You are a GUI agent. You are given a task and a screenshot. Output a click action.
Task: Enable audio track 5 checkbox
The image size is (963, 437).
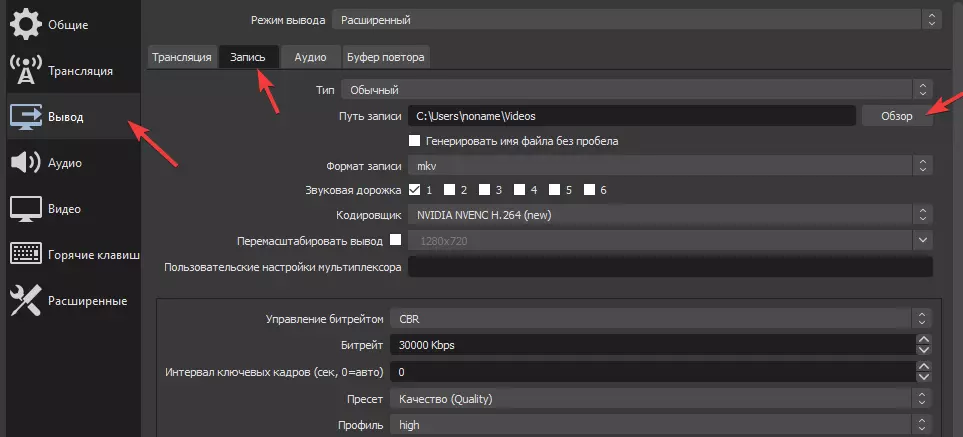click(x=555, y=190)
